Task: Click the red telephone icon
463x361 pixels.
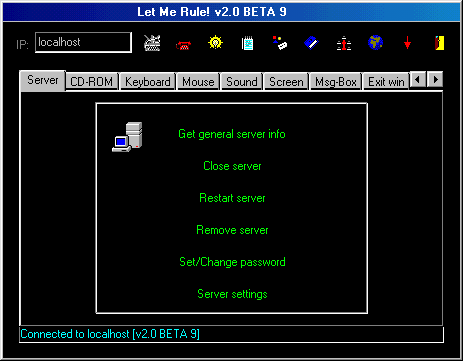Action: [183, 45]
